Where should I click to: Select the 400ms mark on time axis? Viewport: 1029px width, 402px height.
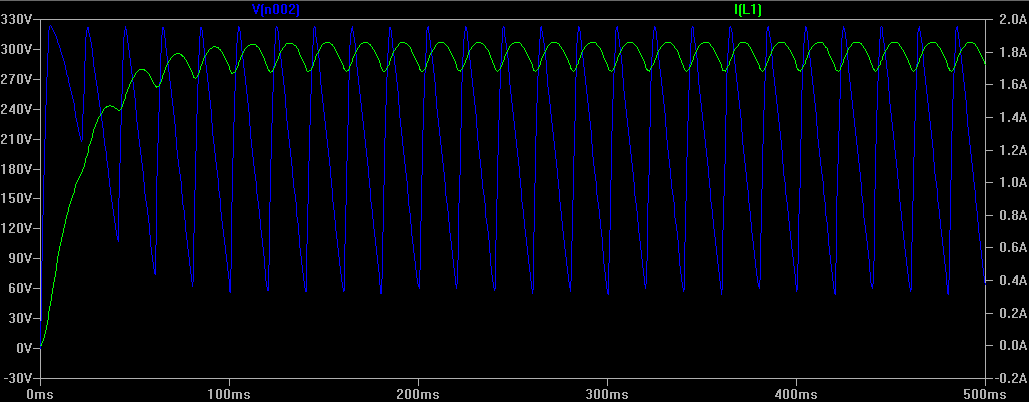(796, 393)
